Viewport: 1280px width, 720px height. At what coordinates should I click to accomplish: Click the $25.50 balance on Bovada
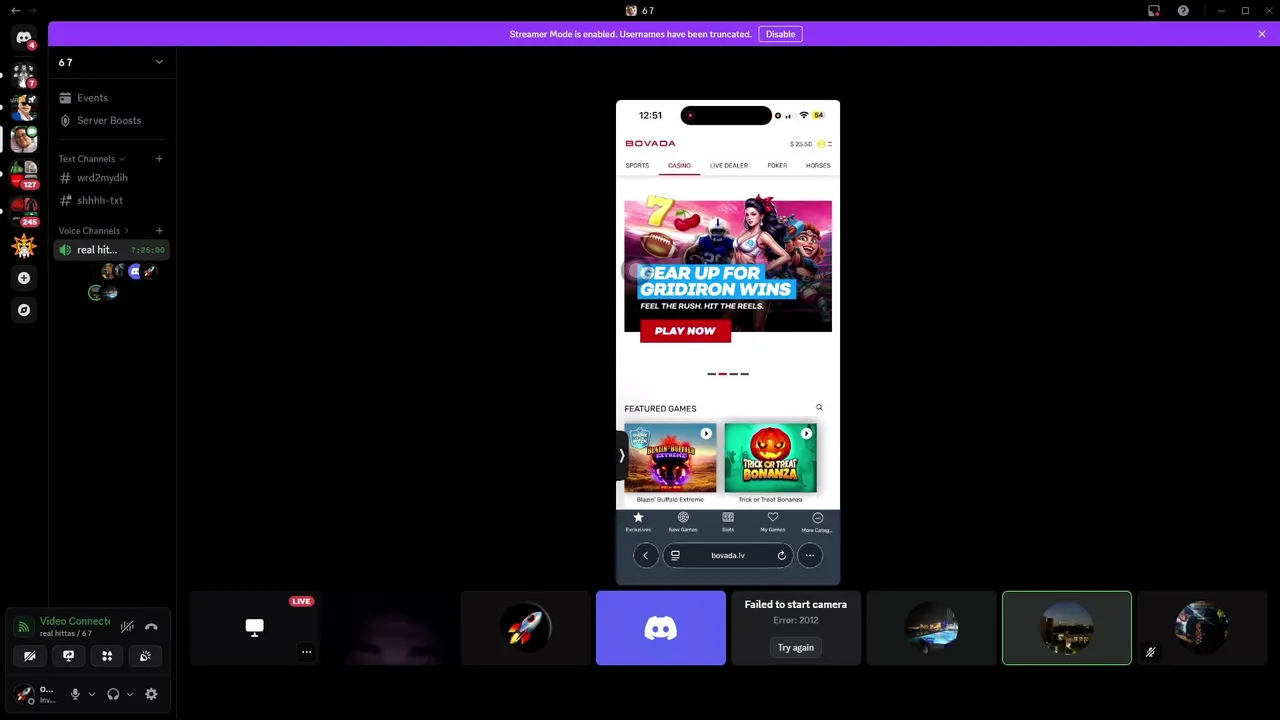point(801,144)
